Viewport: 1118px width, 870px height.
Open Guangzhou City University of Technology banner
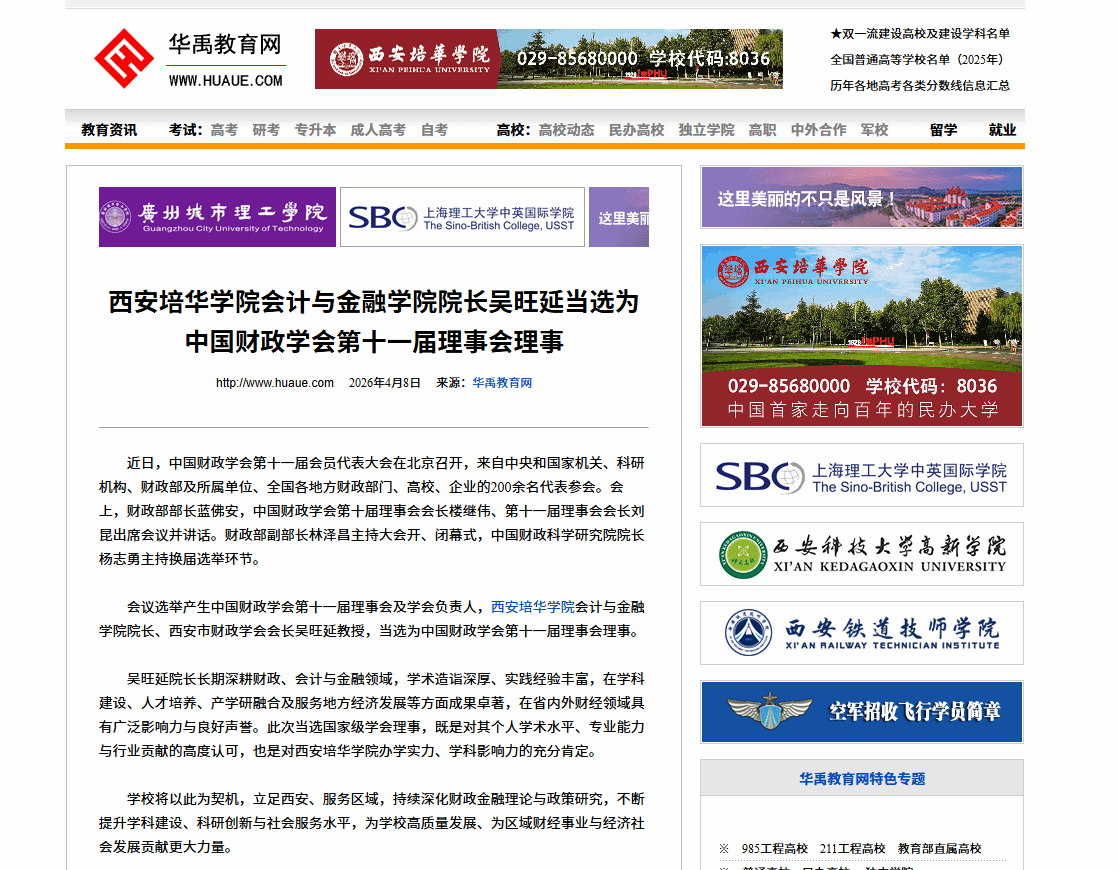(x=218, y=217)
